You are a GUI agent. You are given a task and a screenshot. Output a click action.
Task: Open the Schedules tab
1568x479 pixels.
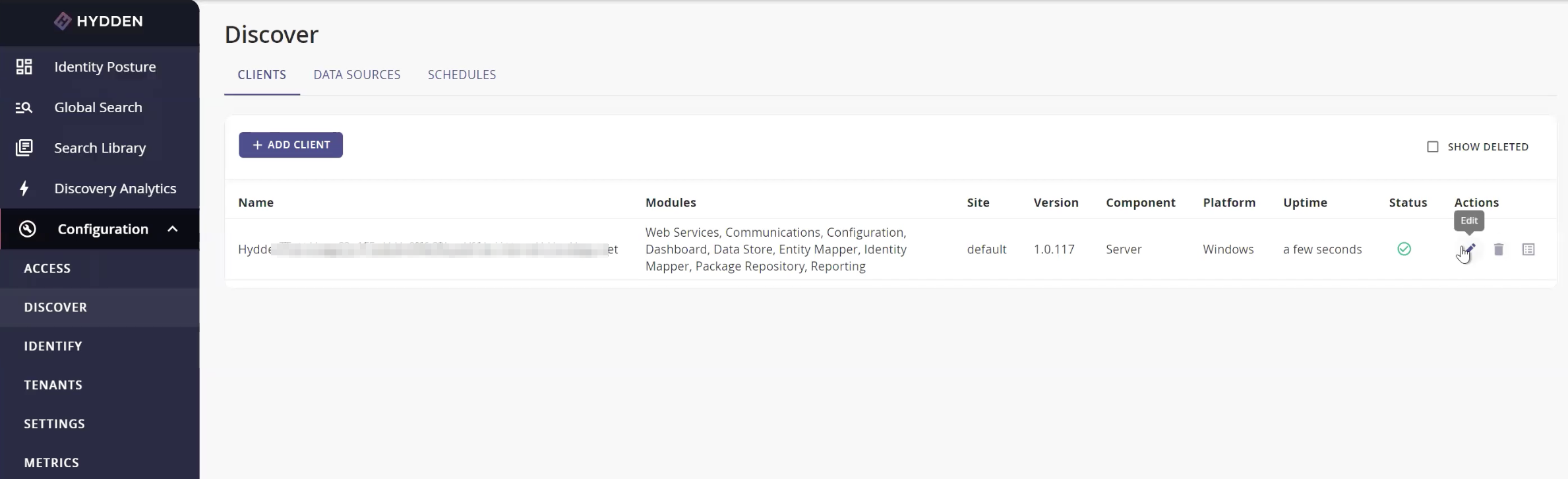[x=461, y=75]
